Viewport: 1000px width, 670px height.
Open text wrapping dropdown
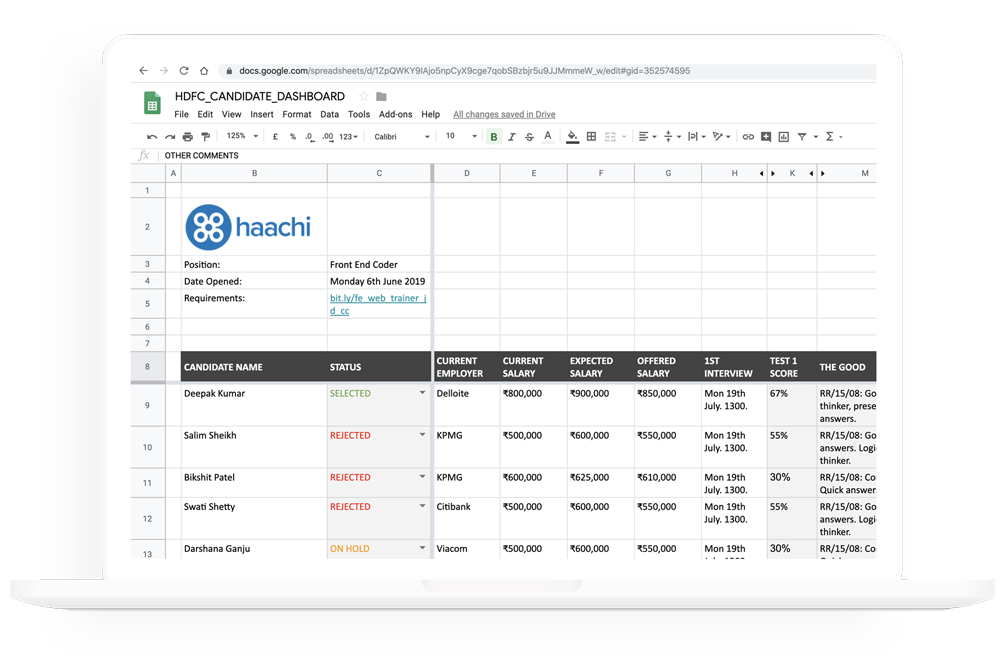click(696, 136)
